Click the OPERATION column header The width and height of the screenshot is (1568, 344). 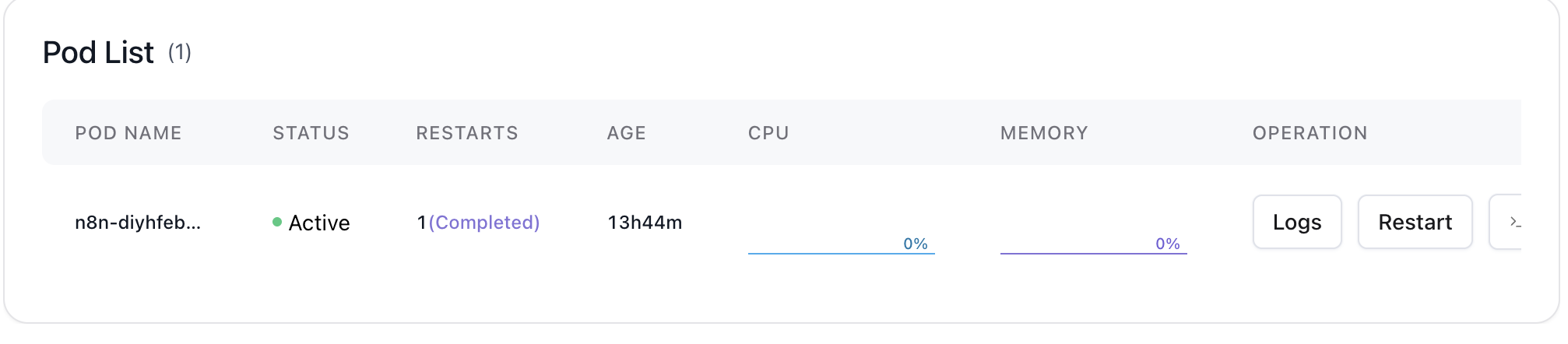pyautogui.click(x=1310, y=133)
